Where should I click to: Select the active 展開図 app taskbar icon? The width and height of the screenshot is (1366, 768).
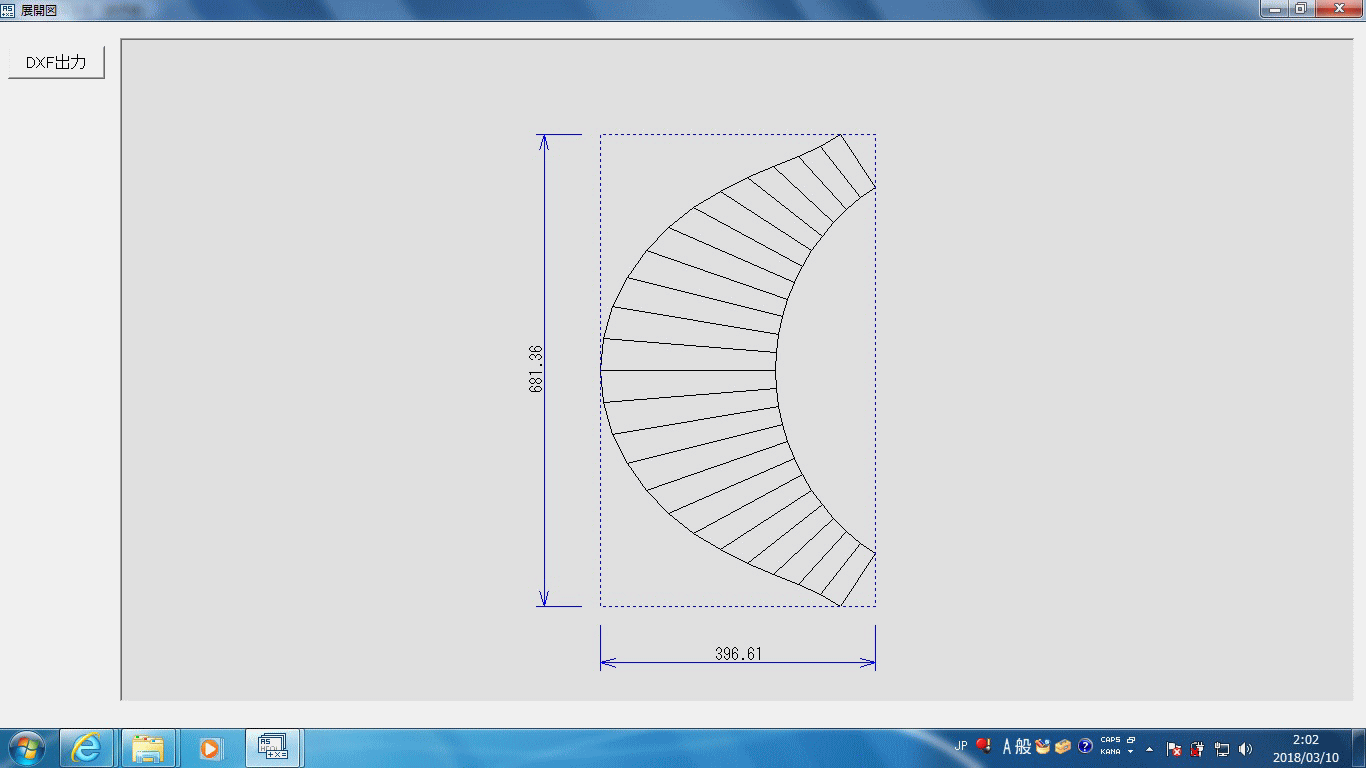pos(272,748)
